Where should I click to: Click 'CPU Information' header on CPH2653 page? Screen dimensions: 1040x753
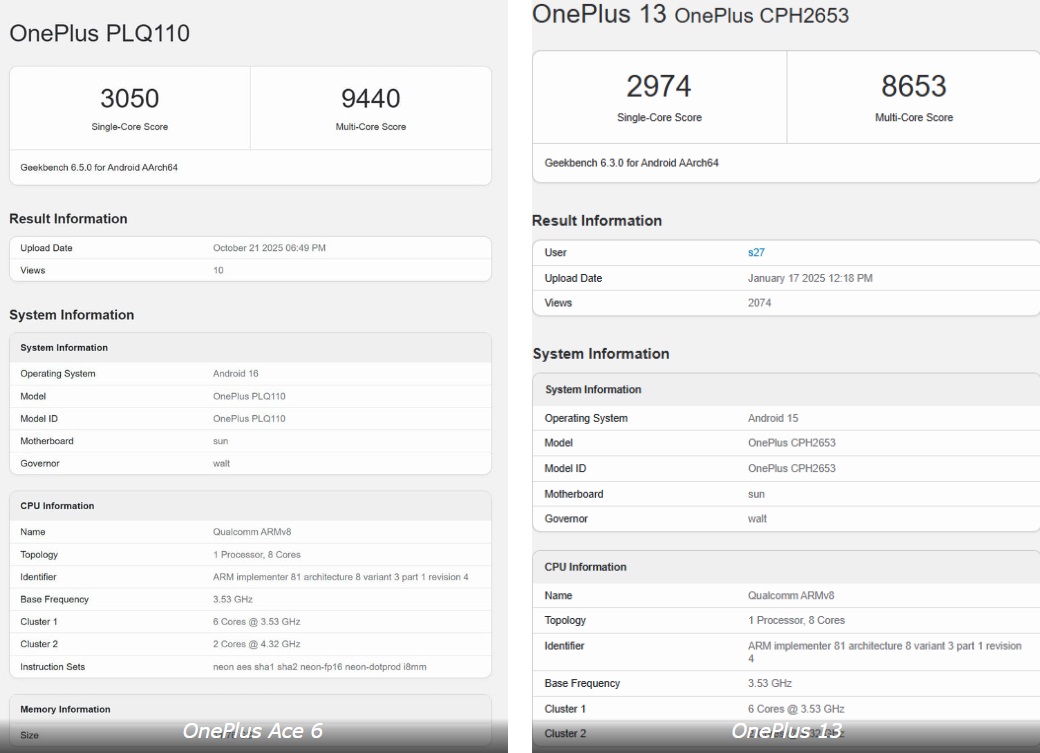(x=585, y=567)
